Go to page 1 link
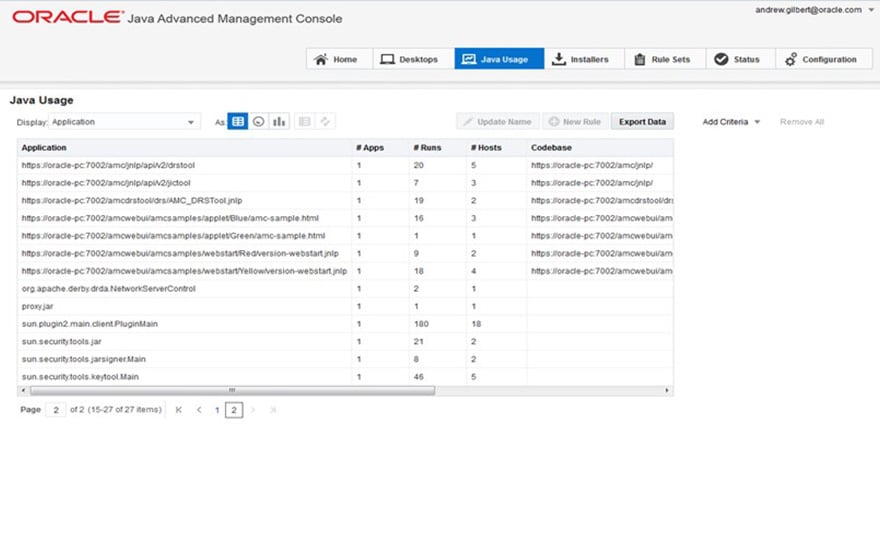Viewport: 880px width, 533px height. 216,409
